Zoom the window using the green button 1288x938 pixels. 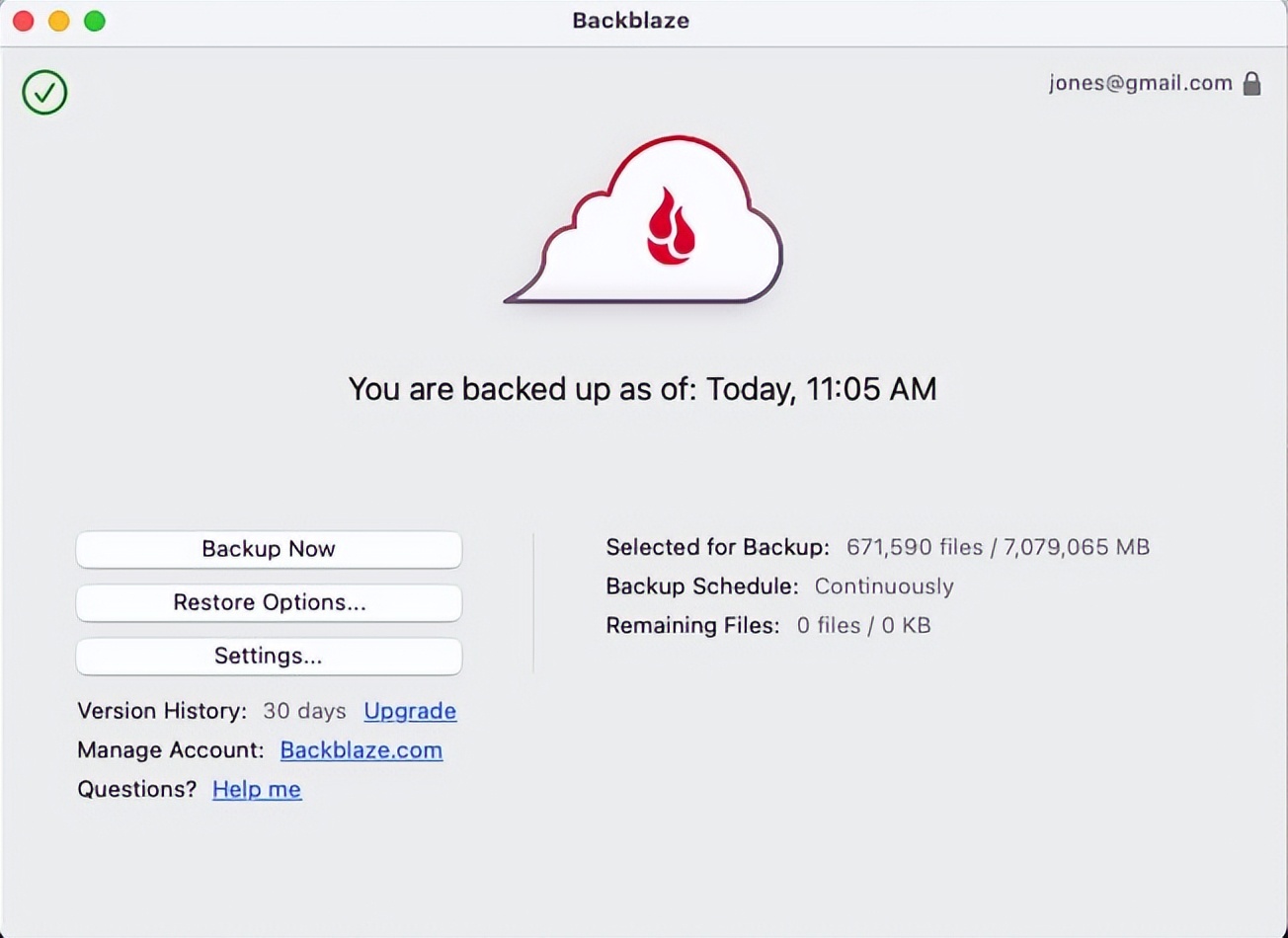[x=95, y=21]
